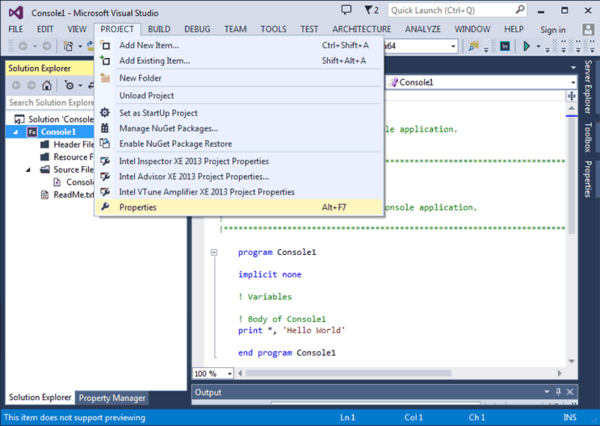Viewport: 600px width, 426px height.
Task: Click the Manage NuGet Packages icon
Action: [x=106, y=128]
